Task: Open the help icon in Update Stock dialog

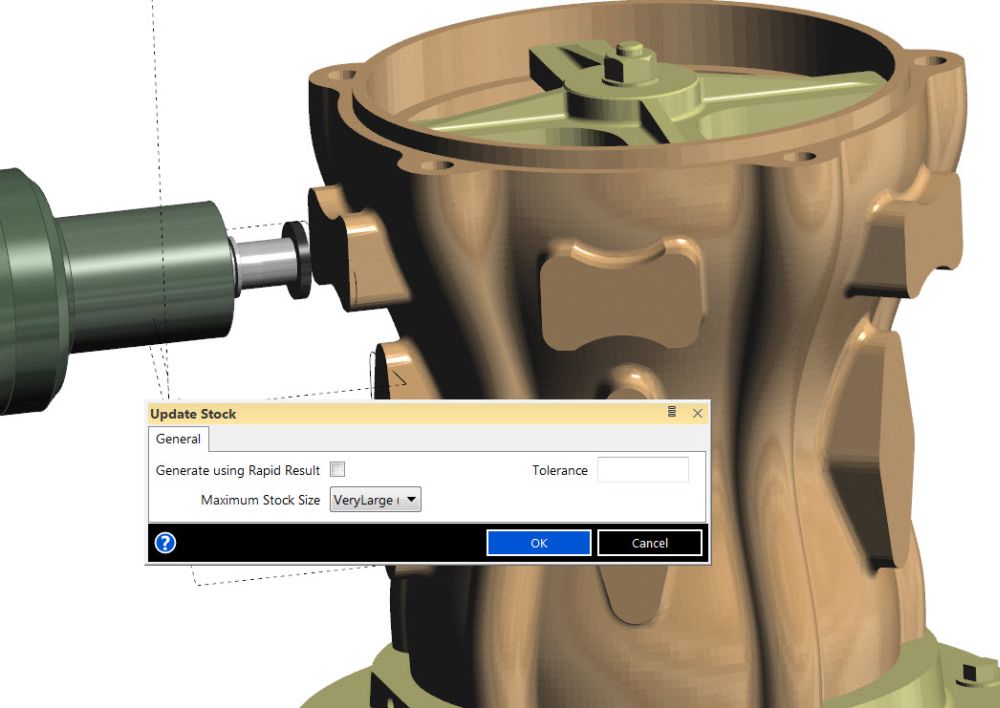Action: coord(166,543)
